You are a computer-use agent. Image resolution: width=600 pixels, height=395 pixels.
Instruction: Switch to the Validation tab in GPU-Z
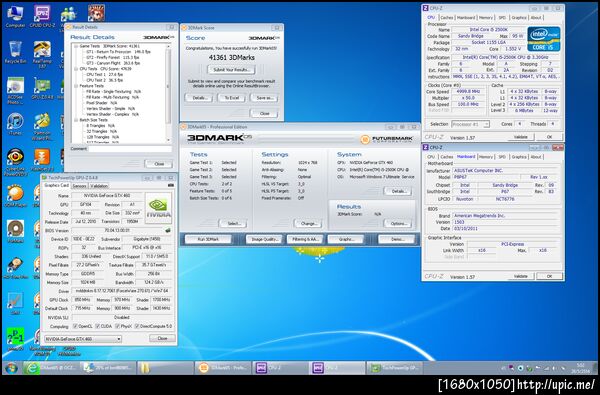click(99, 186)
